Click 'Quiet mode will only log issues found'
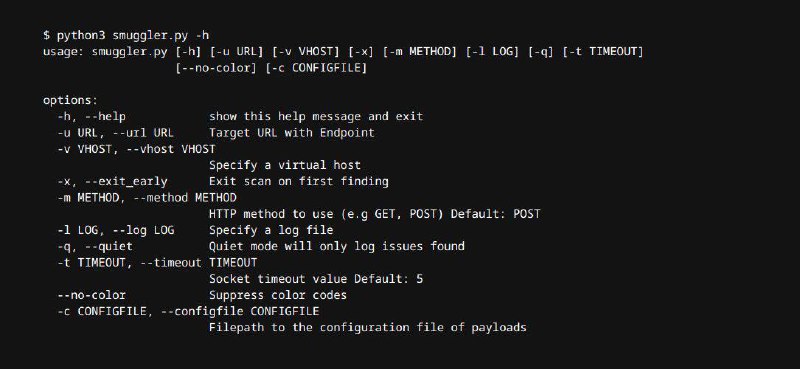 point(337,247)
